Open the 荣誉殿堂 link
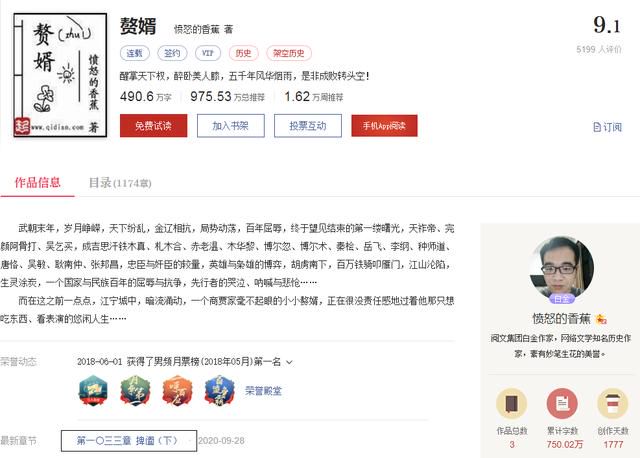This screenshot has width=640, height=458. coord(263,391)
